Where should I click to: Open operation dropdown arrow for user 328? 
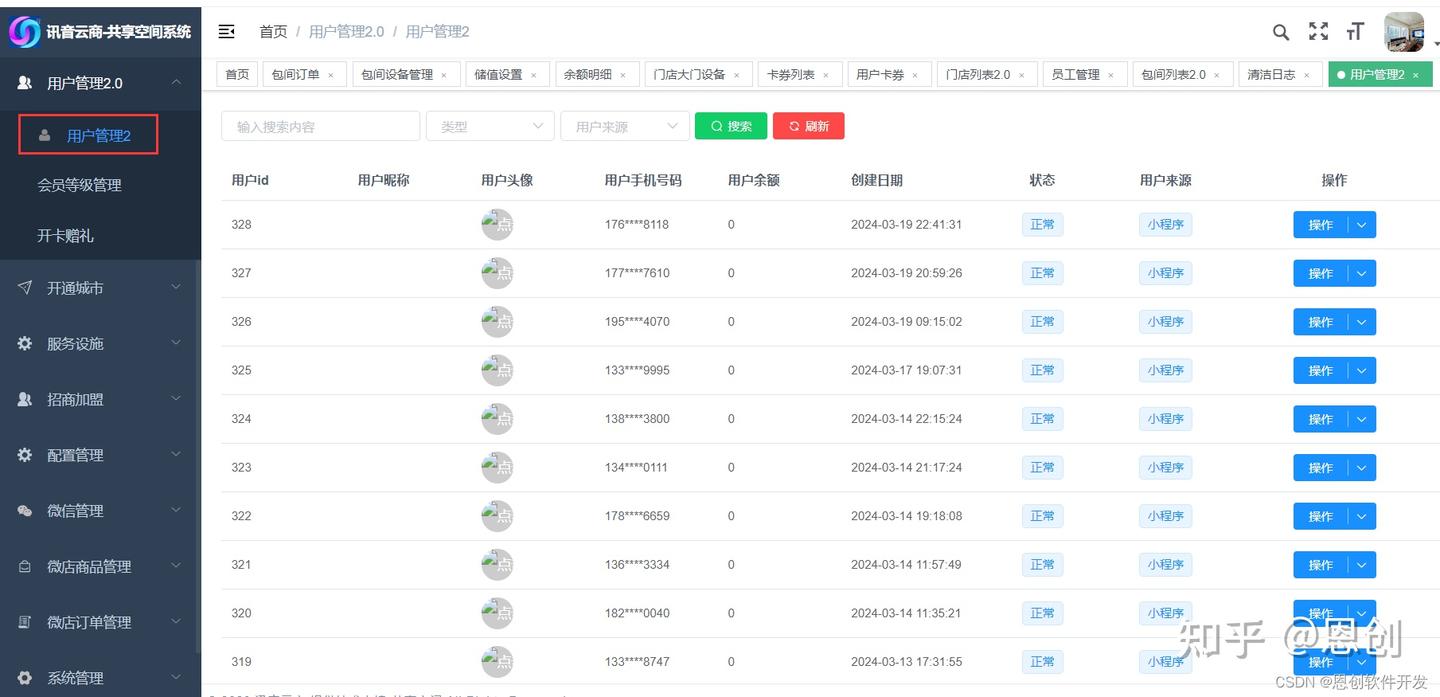tap(1362, 225)
